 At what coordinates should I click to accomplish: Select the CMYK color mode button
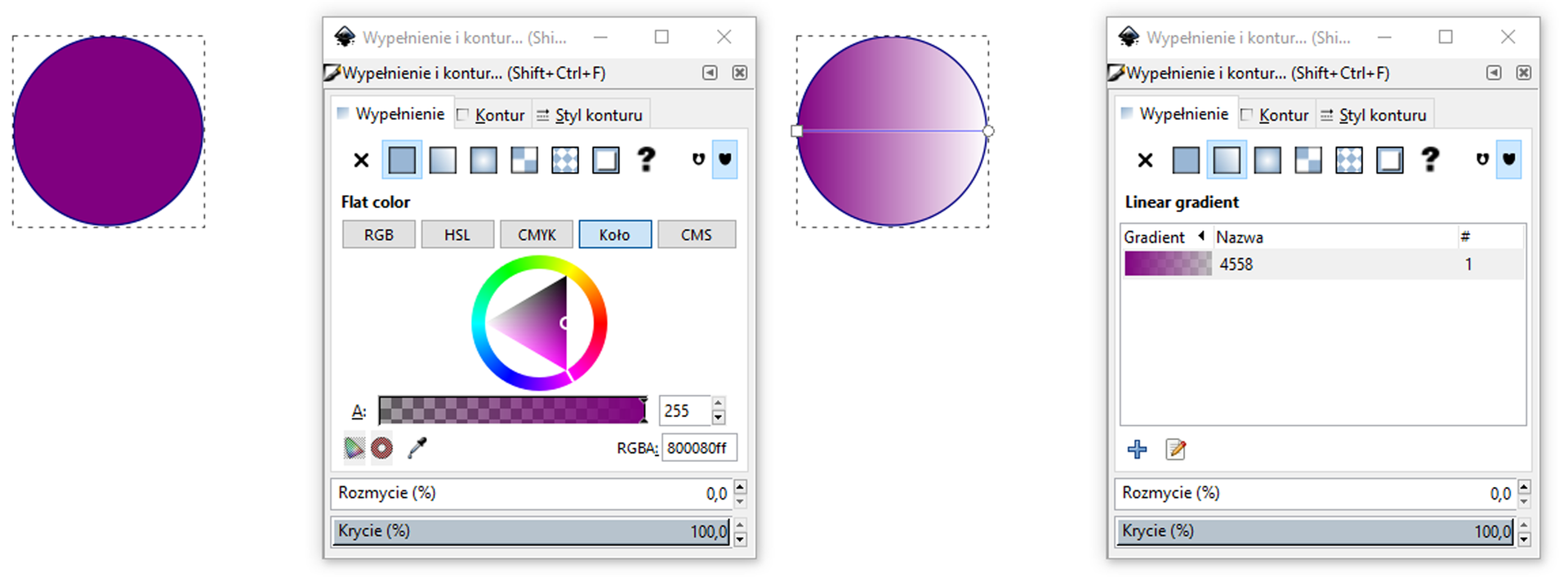(x=537, y=235)
